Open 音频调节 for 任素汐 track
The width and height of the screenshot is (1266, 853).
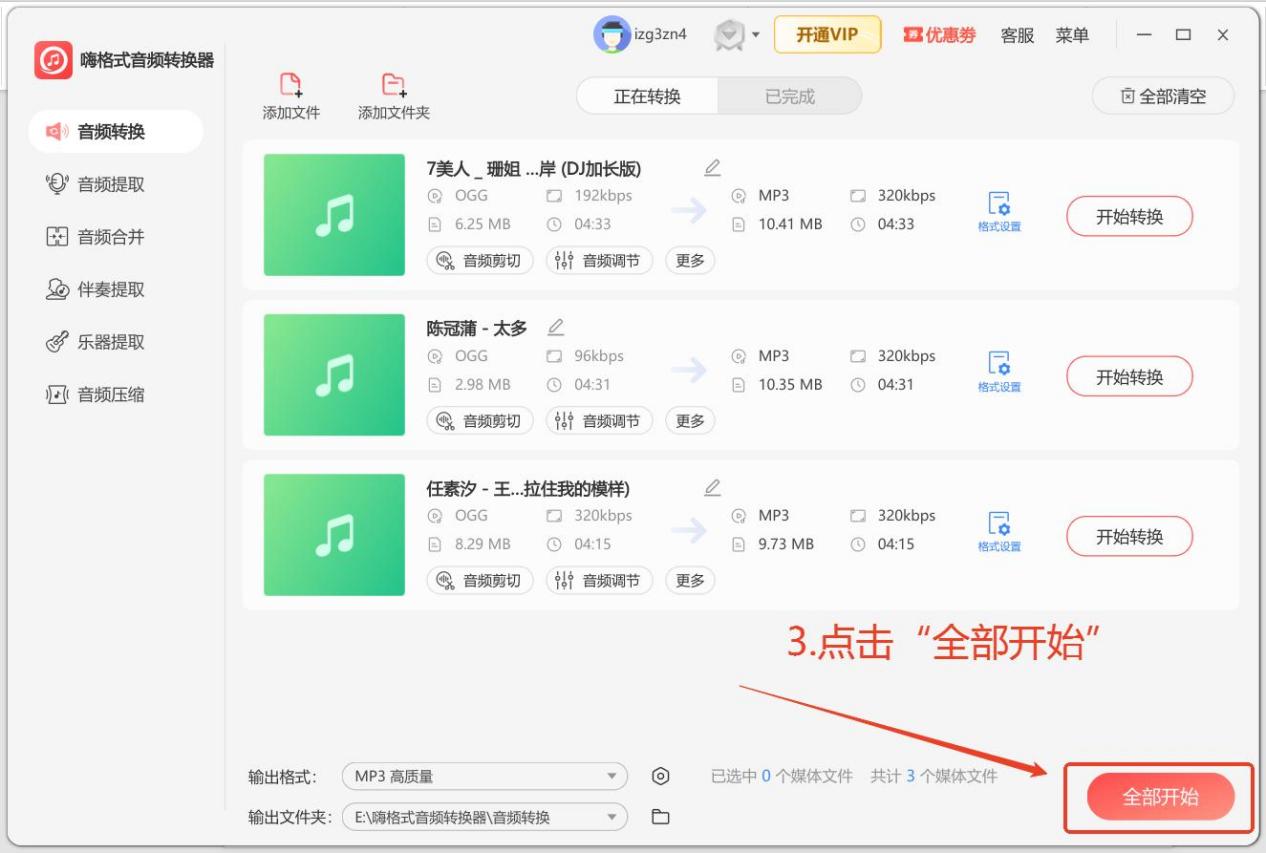point(599,580)
